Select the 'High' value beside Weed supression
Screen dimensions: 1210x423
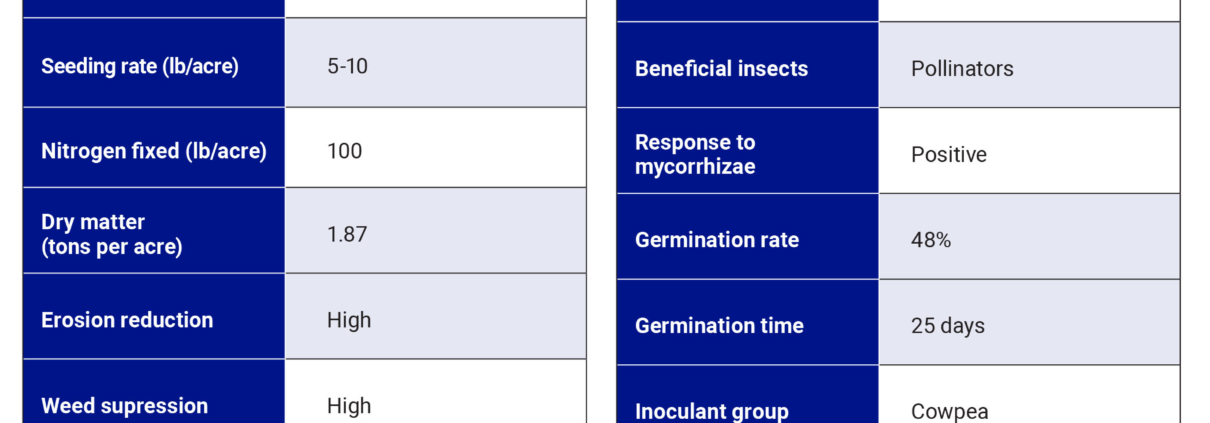pyautogui.click(x=349, y=405)
